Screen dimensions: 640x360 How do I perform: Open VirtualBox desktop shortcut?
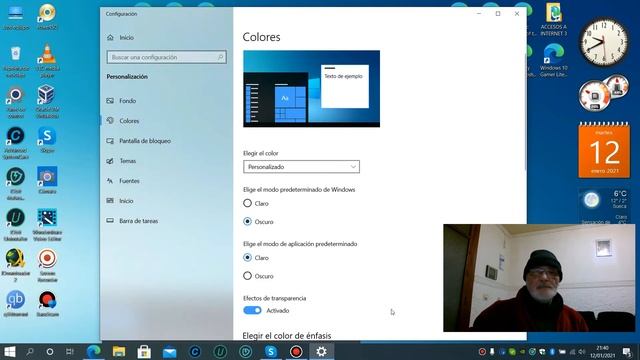click(x=47, y=101)
